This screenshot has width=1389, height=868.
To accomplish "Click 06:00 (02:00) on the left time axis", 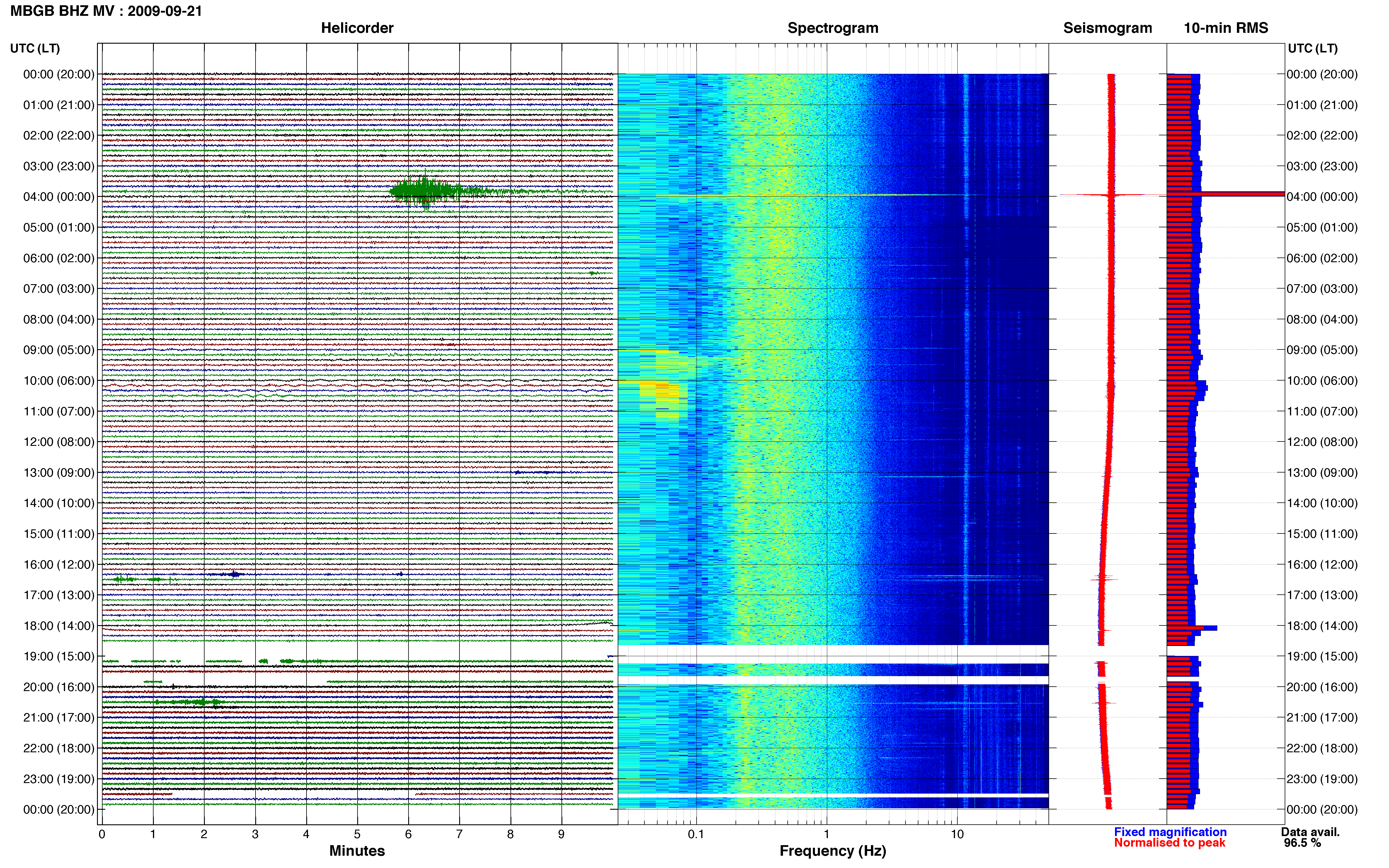I will tap(59, 258).
